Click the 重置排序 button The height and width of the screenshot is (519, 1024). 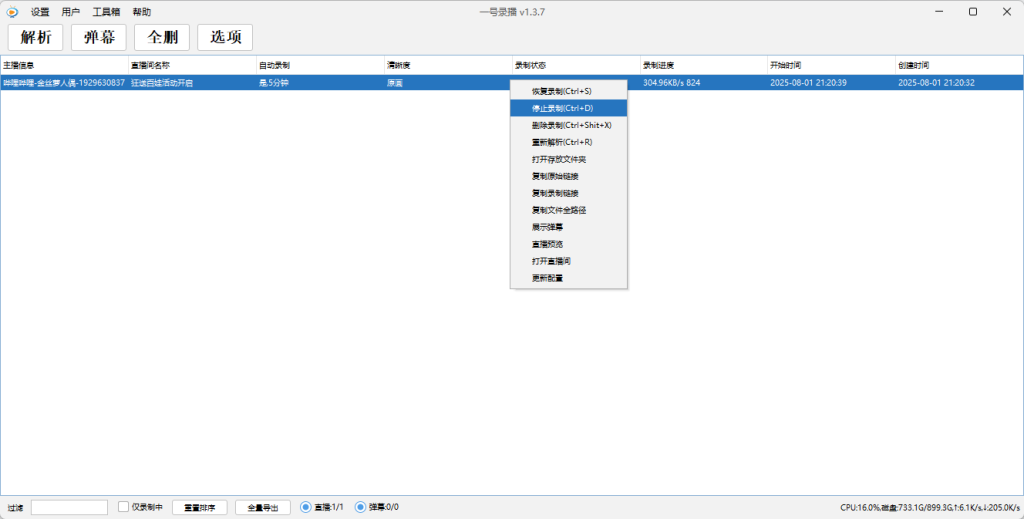[200, 507]
